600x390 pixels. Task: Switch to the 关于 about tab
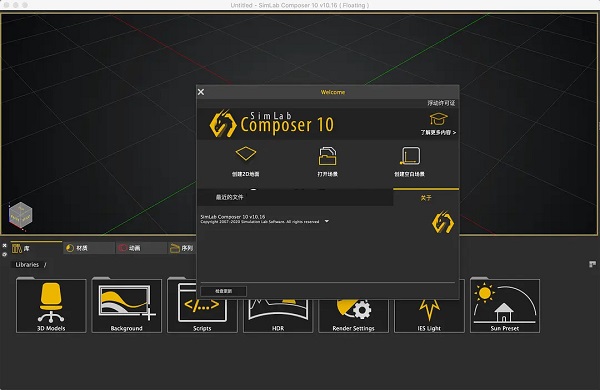426,197
